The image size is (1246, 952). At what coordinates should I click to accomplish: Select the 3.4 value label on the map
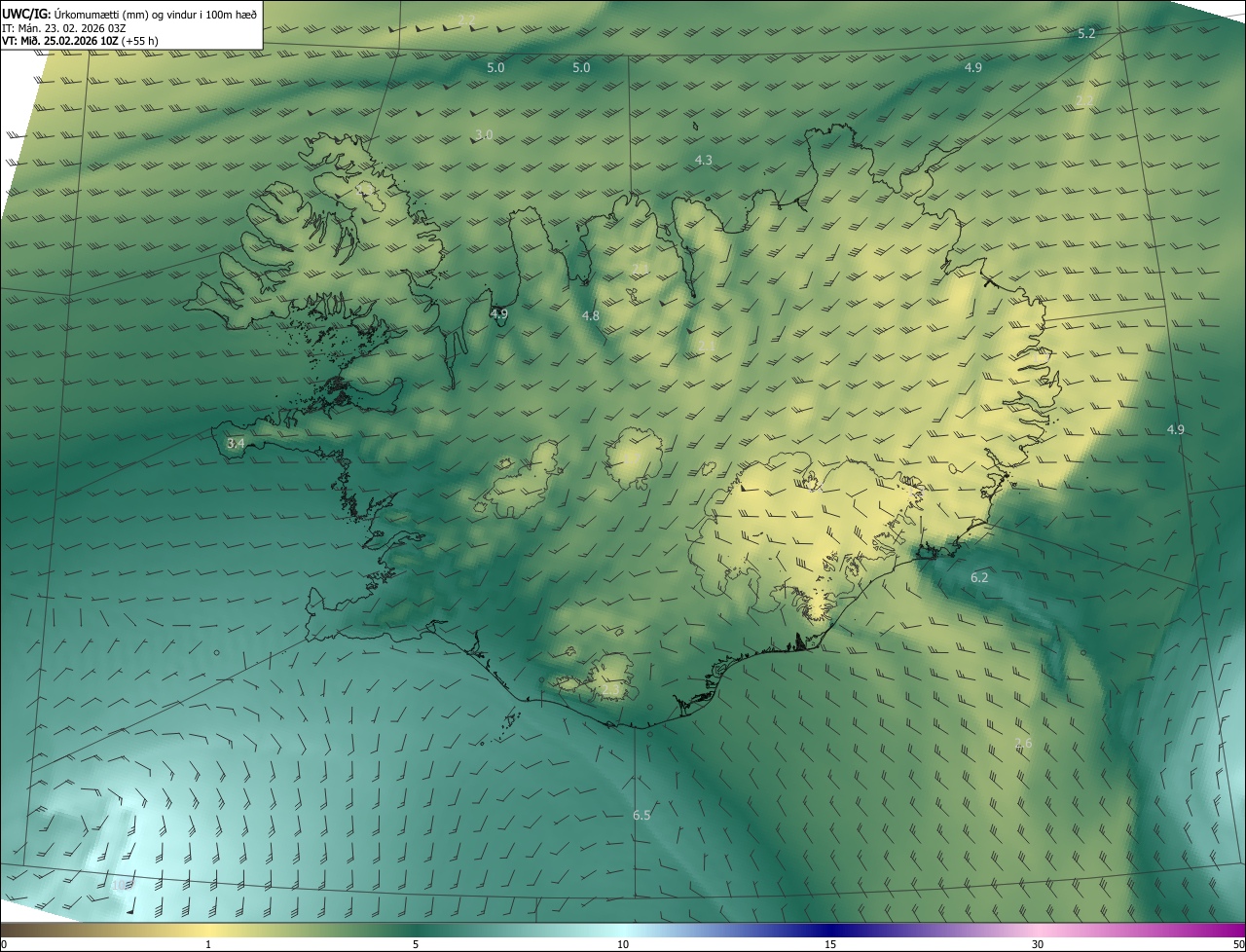tap(236, 443)
